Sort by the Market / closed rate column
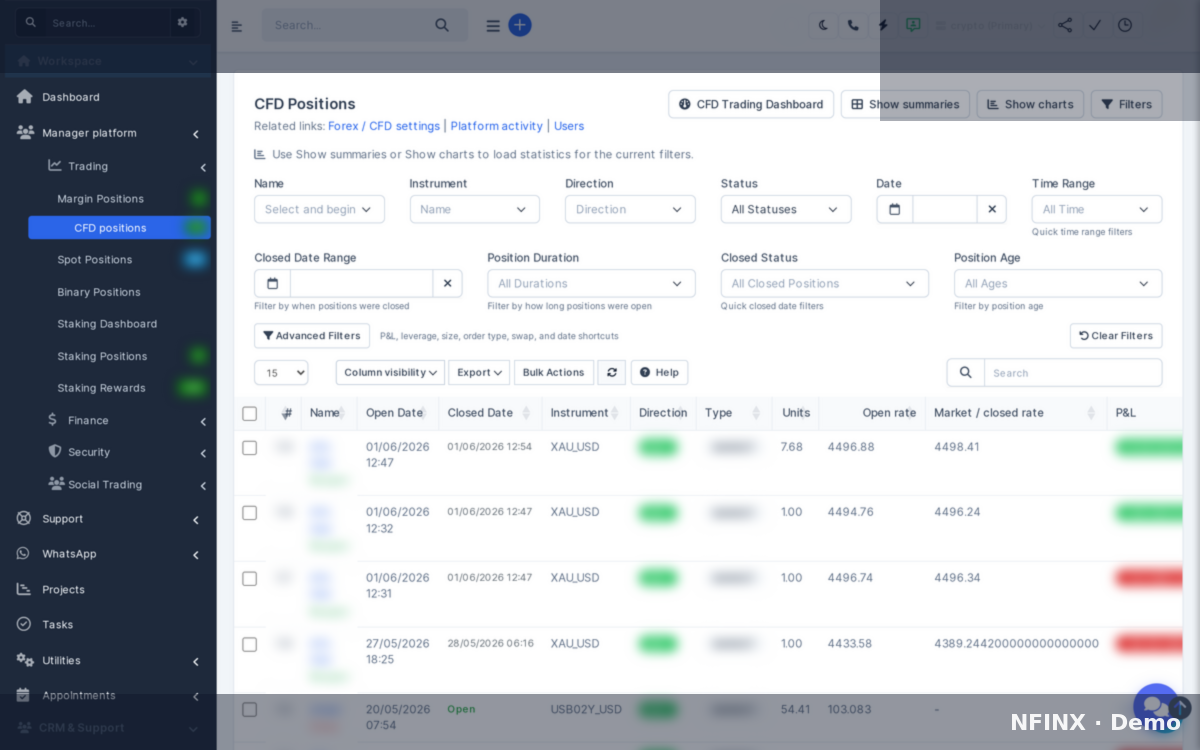The width and height of the screenshot is (1200, 750). [x=1016, y=413]
